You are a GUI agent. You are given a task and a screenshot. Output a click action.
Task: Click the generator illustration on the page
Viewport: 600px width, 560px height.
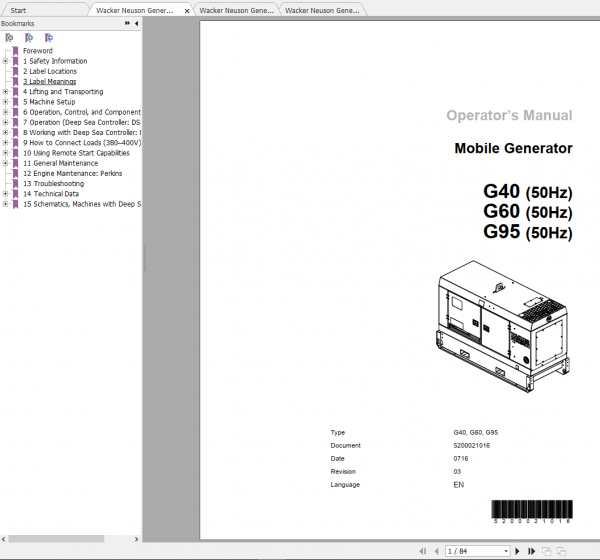tap(503, 327)
